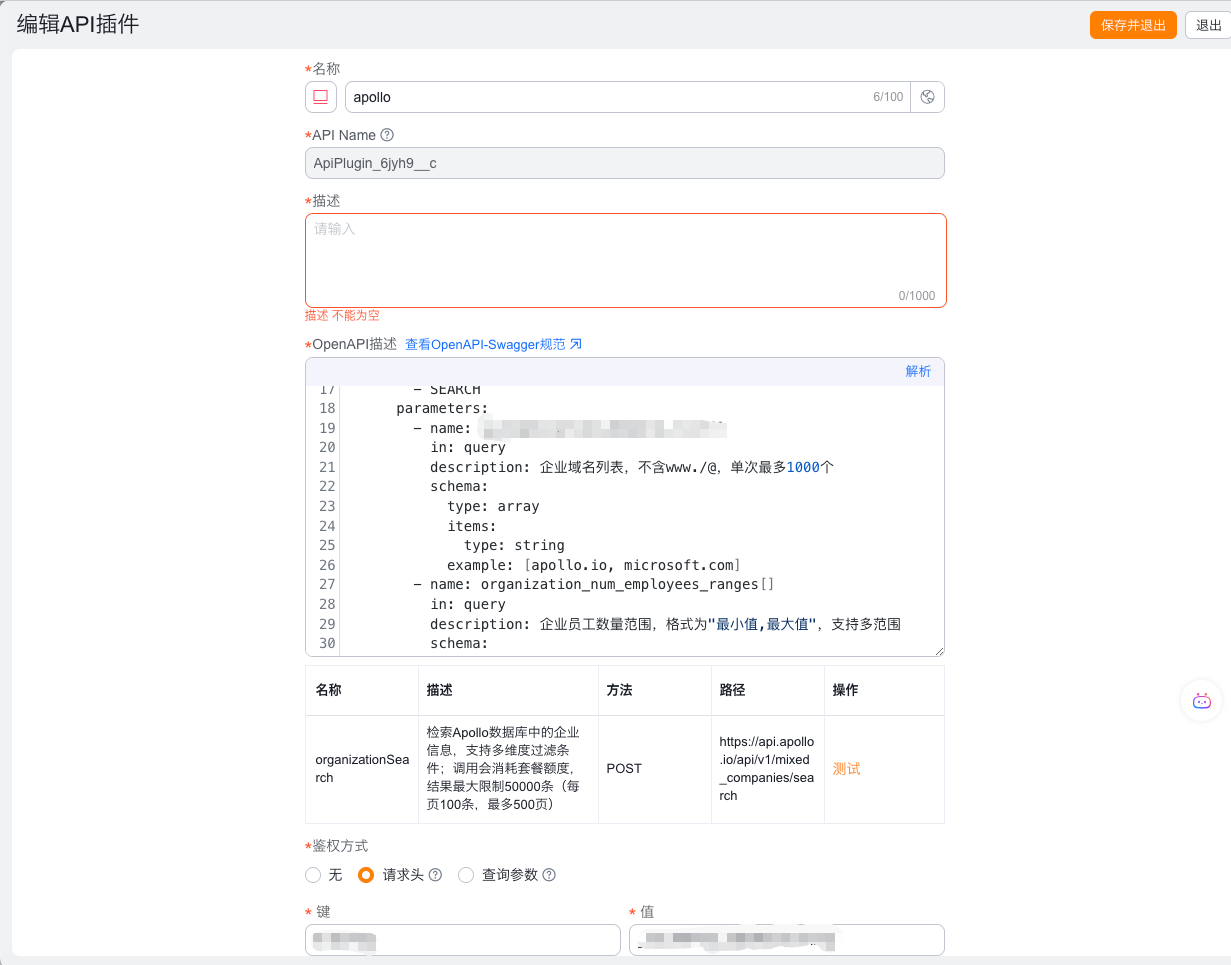This screenshot has width=1231, height=965.
Task: Click the empty 描述 textarea
Action: click(626, 260)
